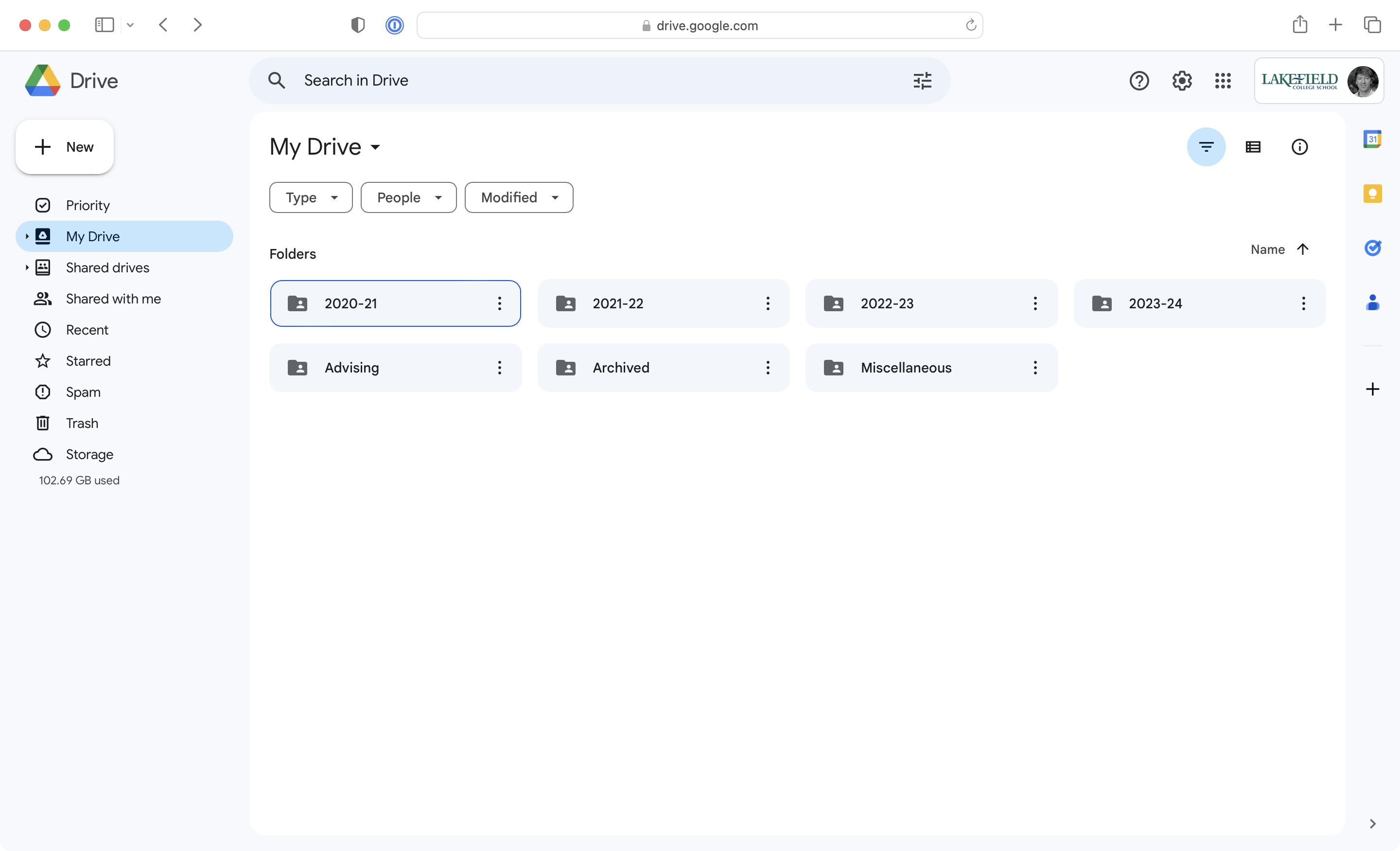Image resolution: width=1400 pixels, height=851 pixels.
Task: Click the search filter sliders icon
Action: (x=922, y=81)
